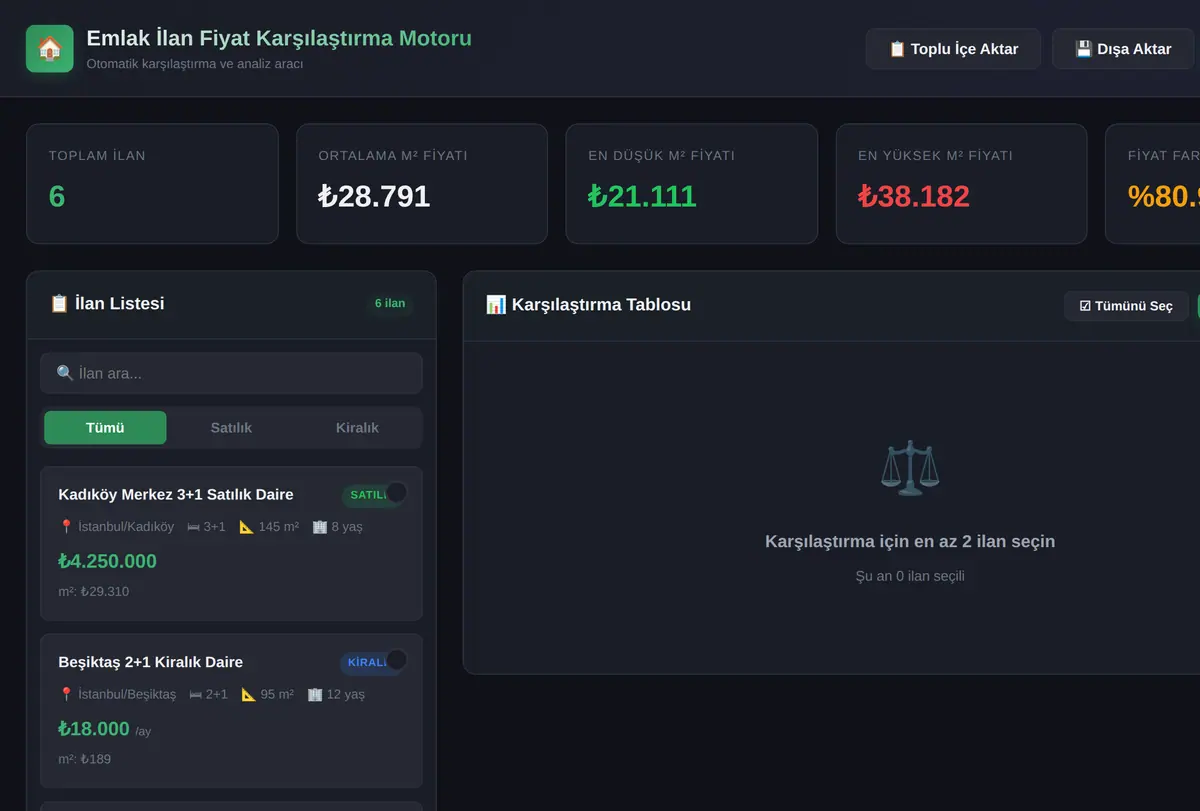Image resolution: width=1200 pixels, height=811 pixels.
Task: Click the İlan Listesi panel heading
Action: click(107, 303)
